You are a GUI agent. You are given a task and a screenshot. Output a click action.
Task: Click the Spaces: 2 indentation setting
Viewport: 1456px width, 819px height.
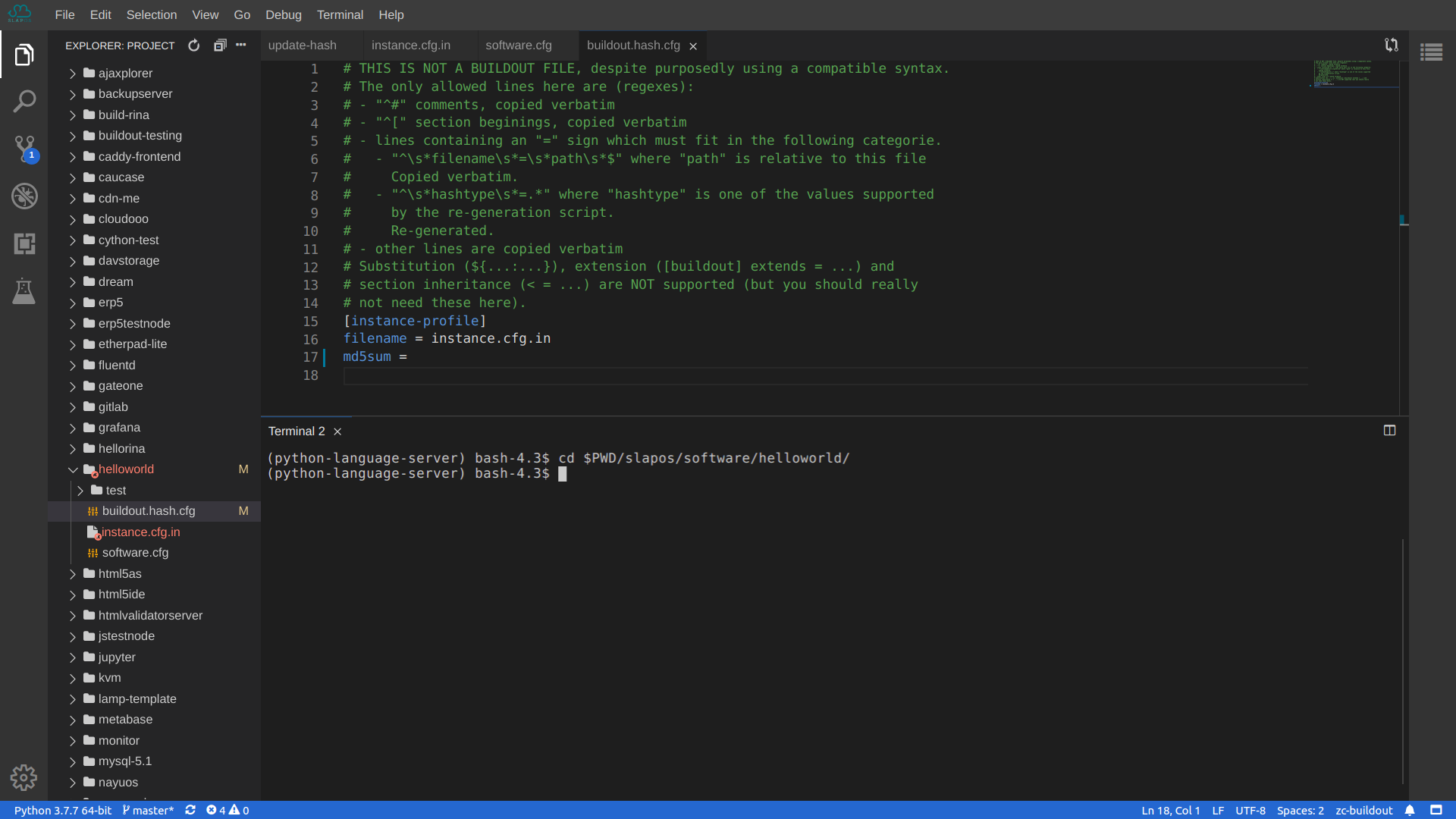[x=1301, y=810]
